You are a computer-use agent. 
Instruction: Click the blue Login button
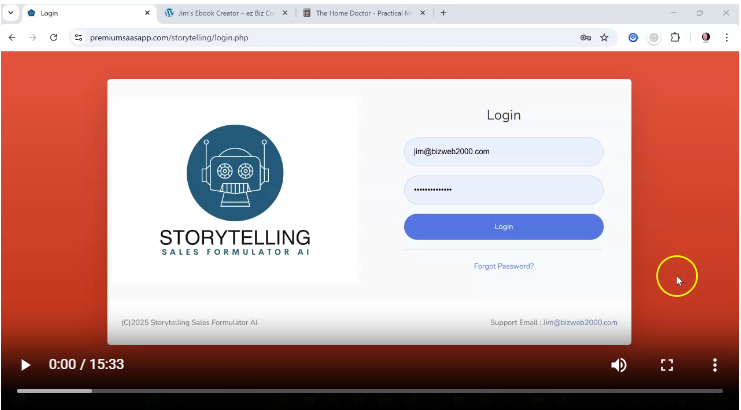pyautogui.click(x=504, y=227)
